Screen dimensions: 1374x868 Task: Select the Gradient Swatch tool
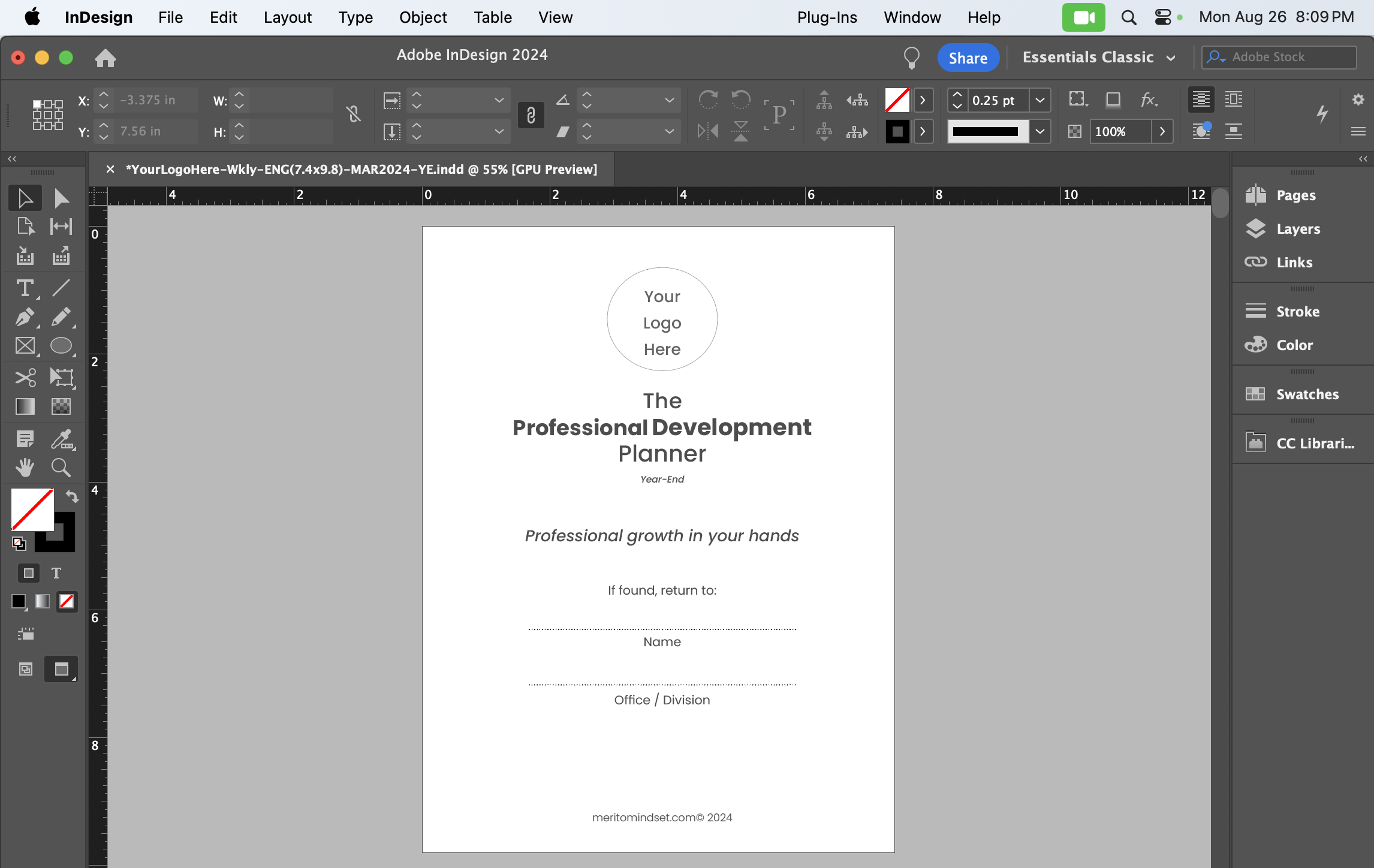[x=25, y=407]
